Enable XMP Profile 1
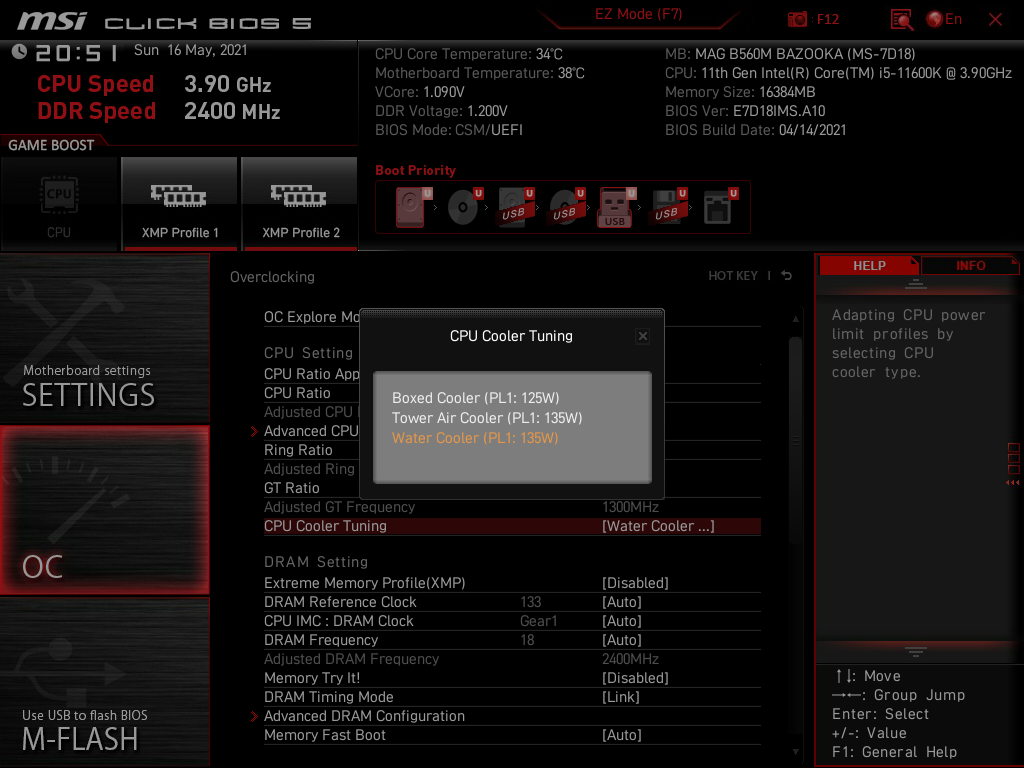Viewport: 1024px width, 768px height. 180,204
